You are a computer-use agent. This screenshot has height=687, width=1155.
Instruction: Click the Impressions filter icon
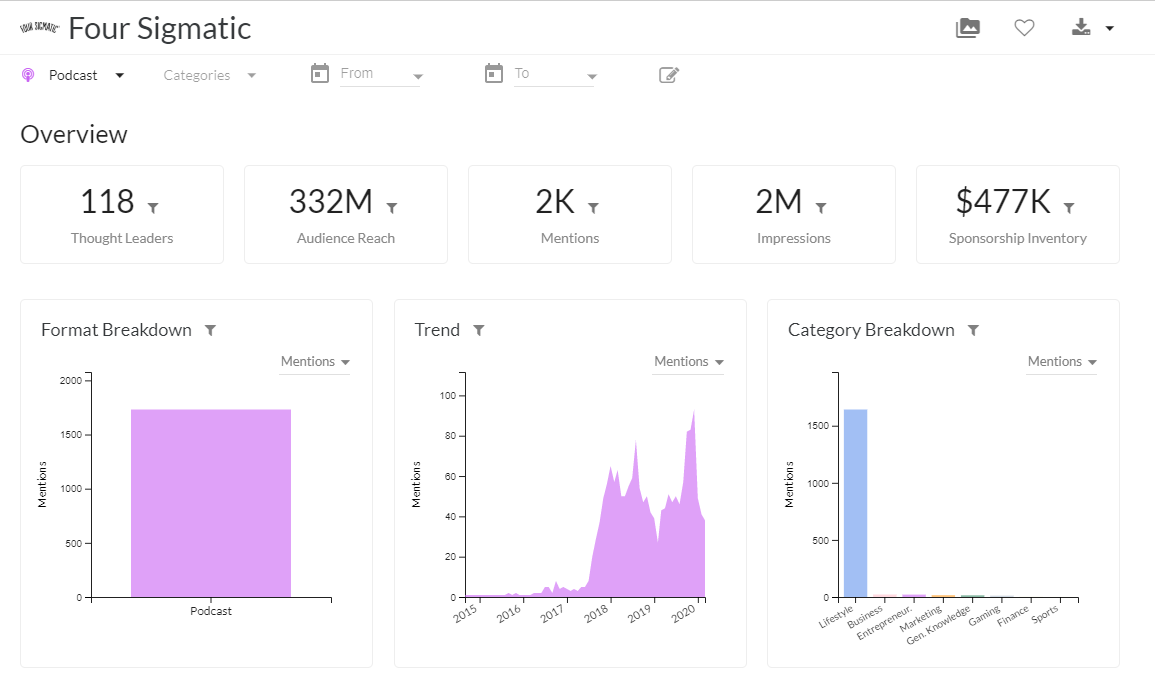(x=821, y=208)
